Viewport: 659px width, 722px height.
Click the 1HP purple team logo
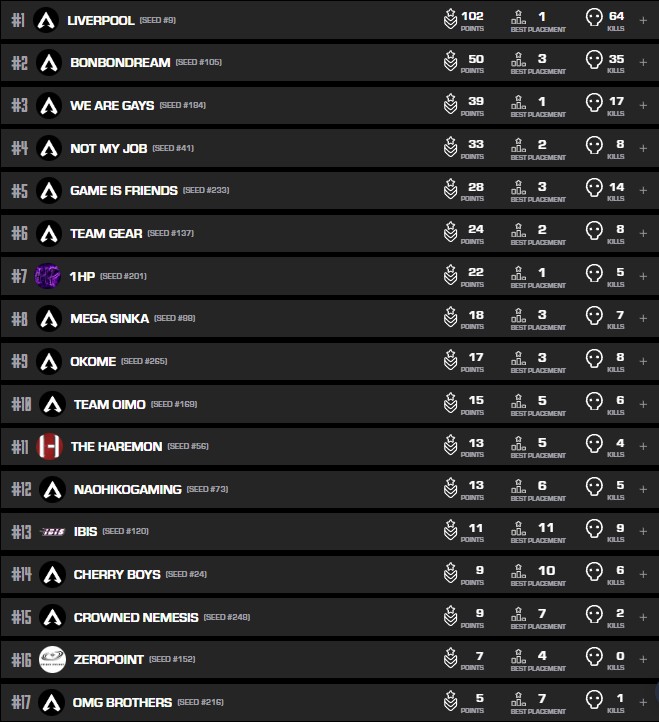pos(48,276)
